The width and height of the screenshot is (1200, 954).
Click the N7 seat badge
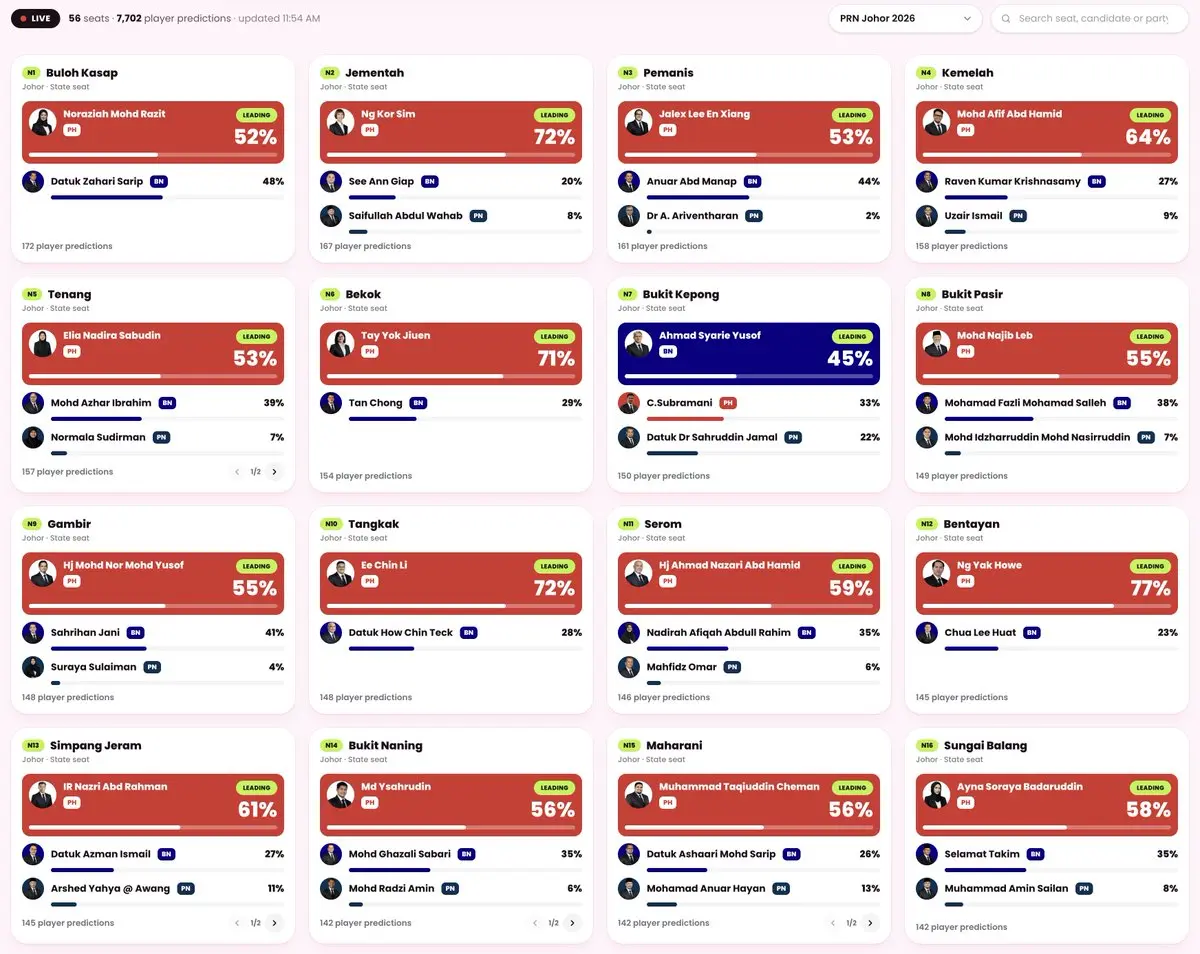pos(627,294)
